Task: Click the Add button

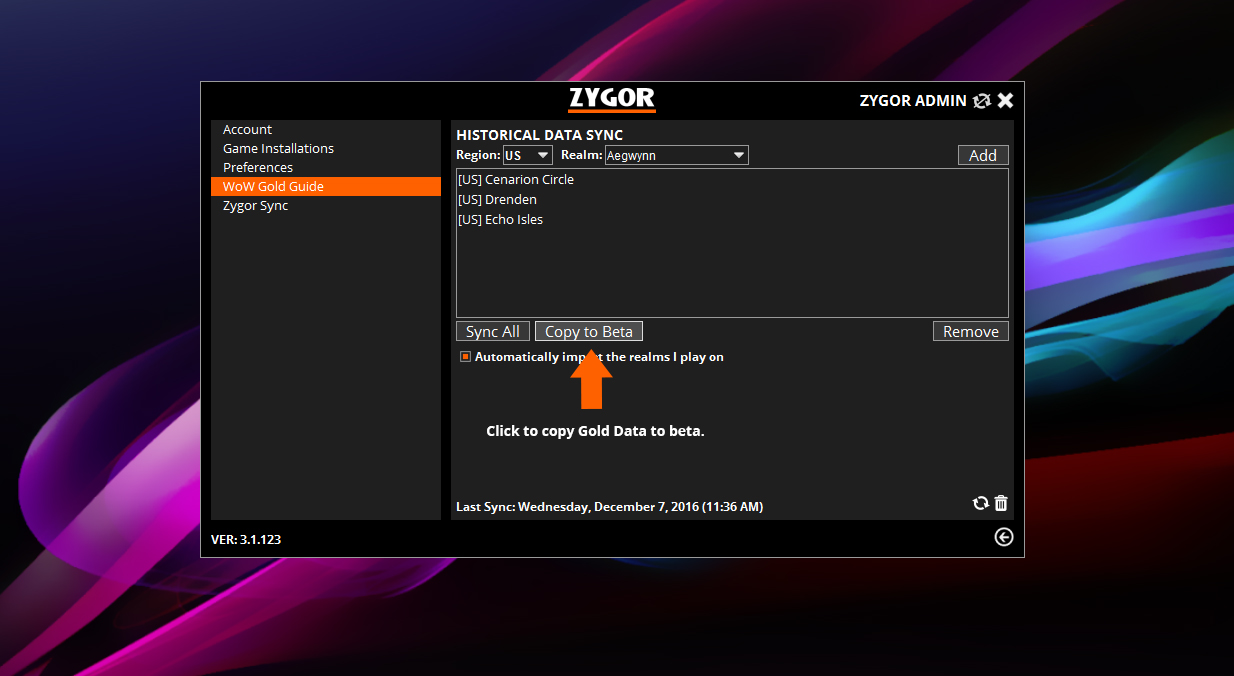Action: coord(983,155)
